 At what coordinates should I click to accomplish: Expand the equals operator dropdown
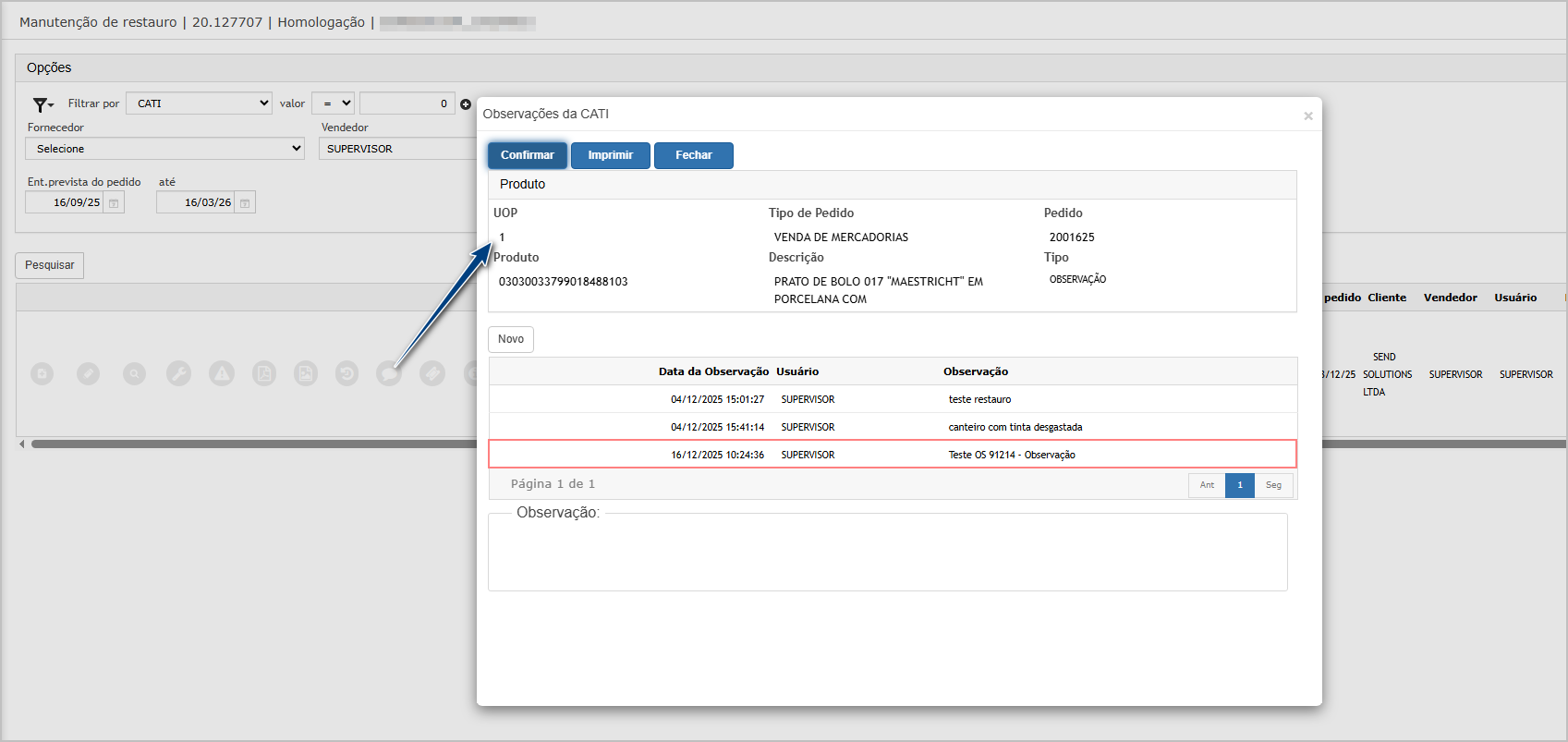333,103
